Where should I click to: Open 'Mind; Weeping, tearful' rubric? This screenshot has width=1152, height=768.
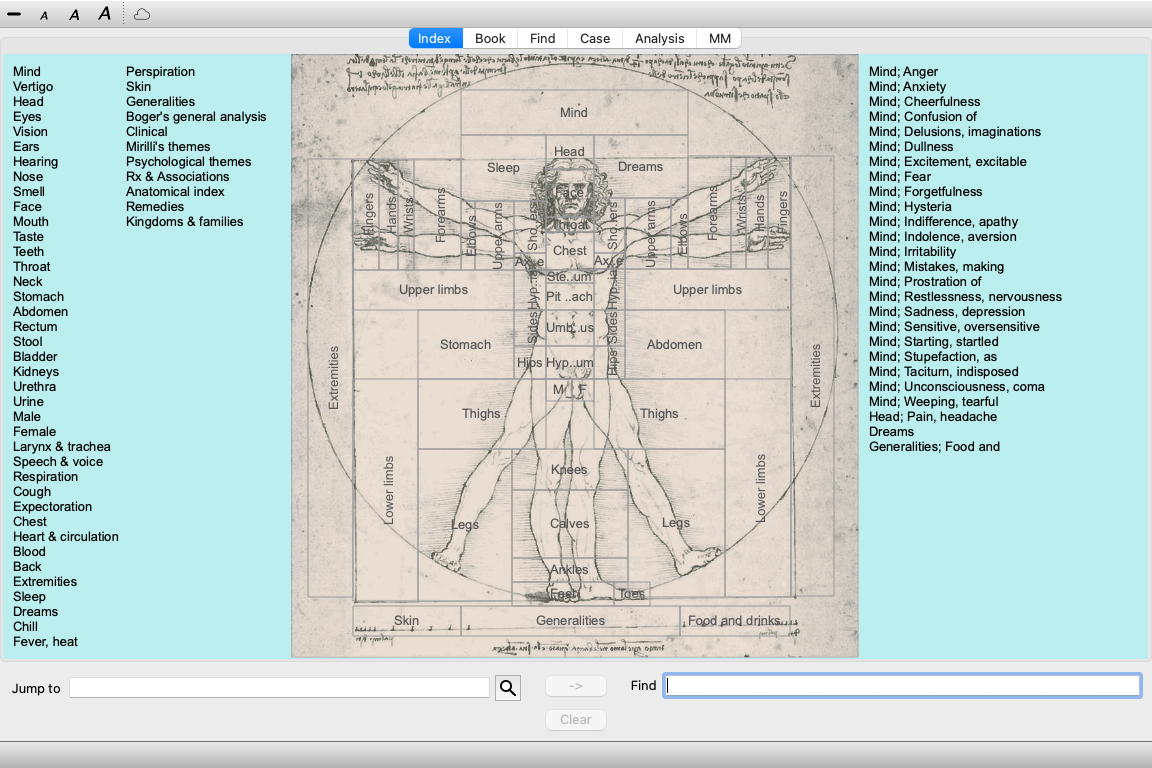tap(933, 402)
